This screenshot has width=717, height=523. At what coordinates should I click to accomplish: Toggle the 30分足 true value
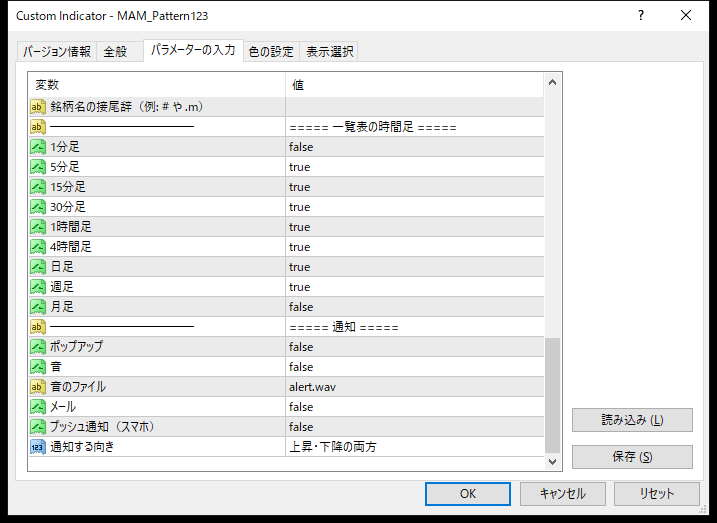pos(415,207)
